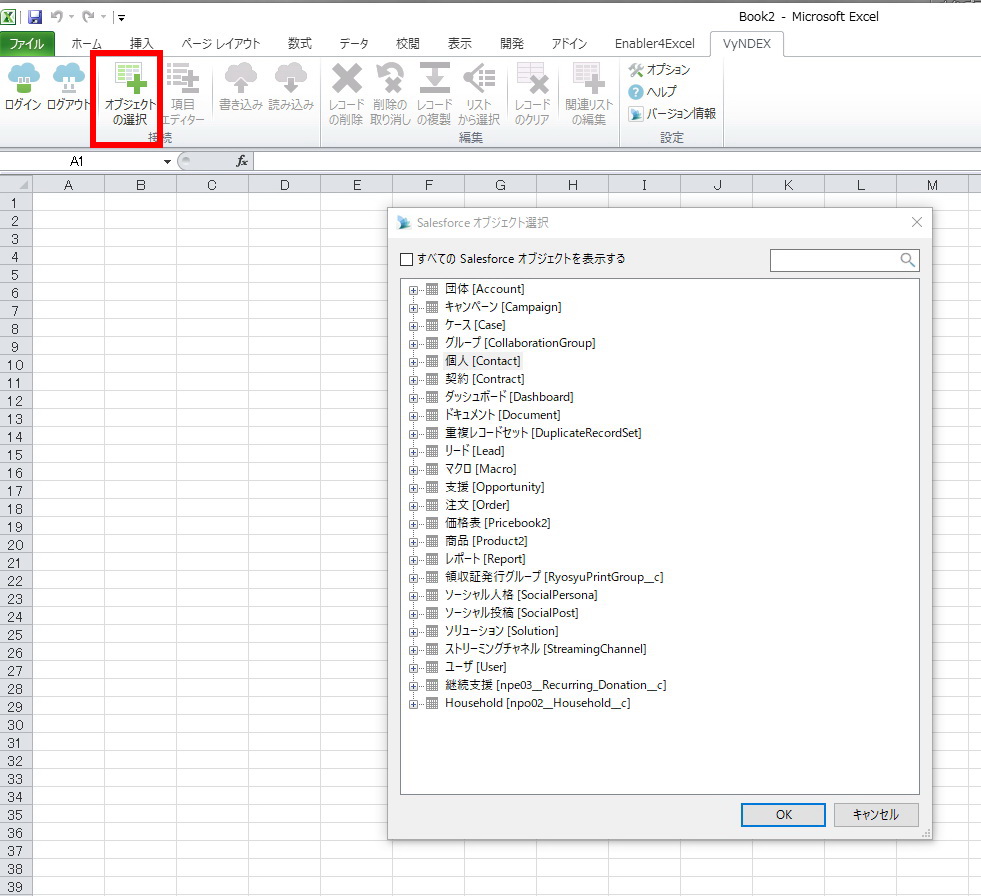The height and width of the screenshot is (896, 981).
Task: Click the Undo arrow in quick access toolbar
Action: [x=56, y=17]
